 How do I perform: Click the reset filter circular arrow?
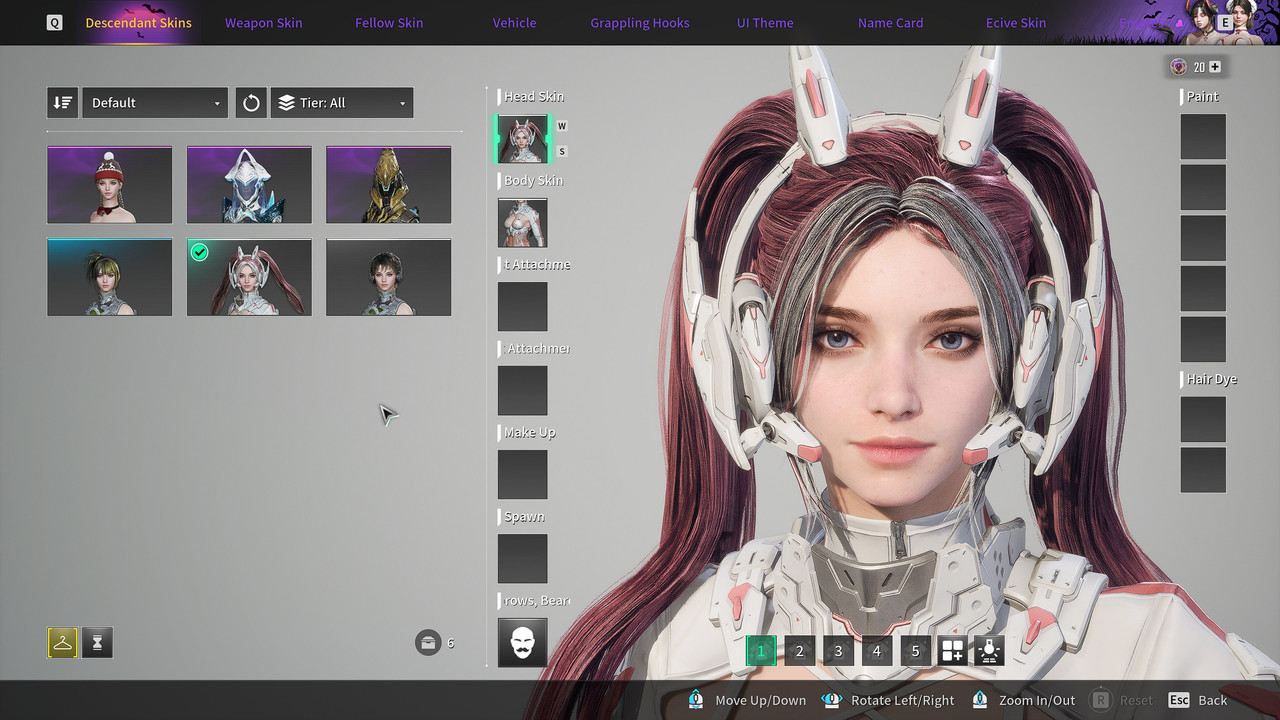251,103
